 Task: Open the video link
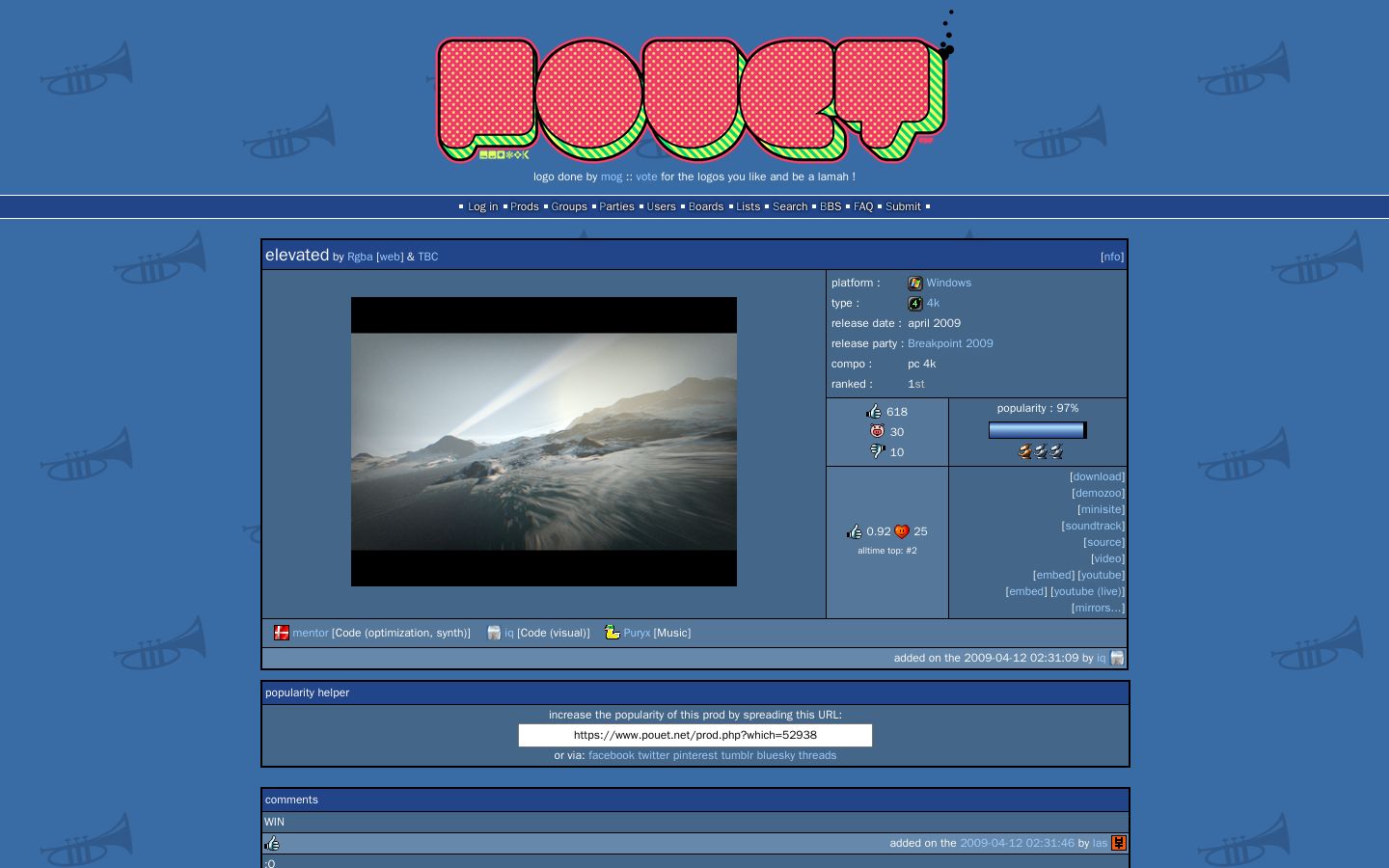1107,558
